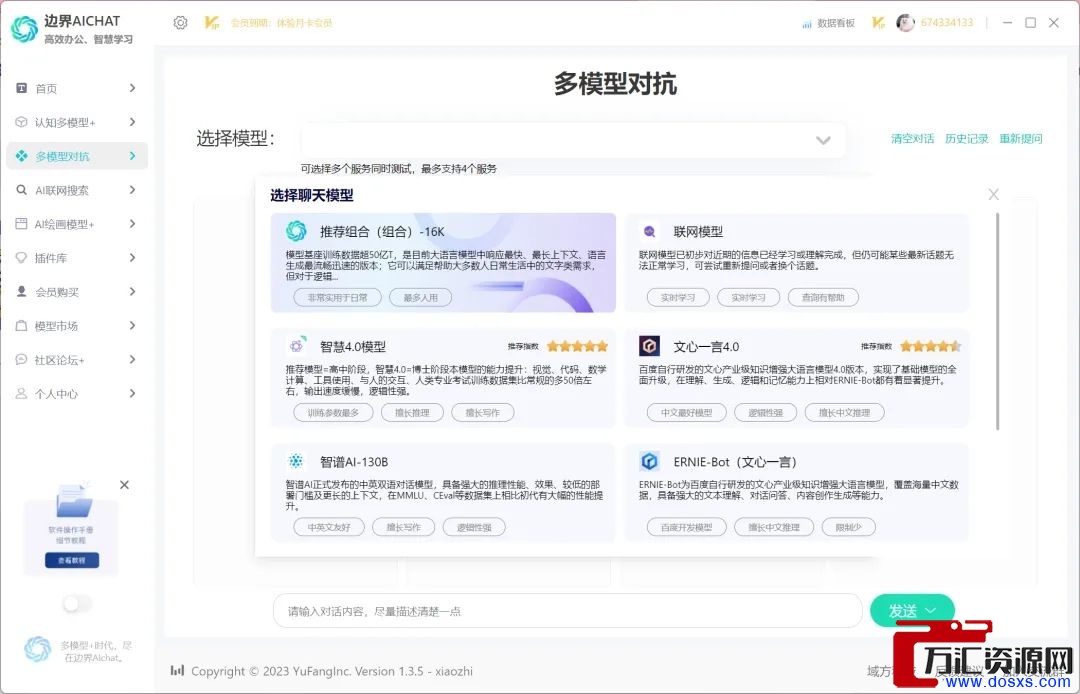Select the 智谱AI-130B card icon
The height and width of the screenshot is (694, 1080).
click(x=296, y=461)
